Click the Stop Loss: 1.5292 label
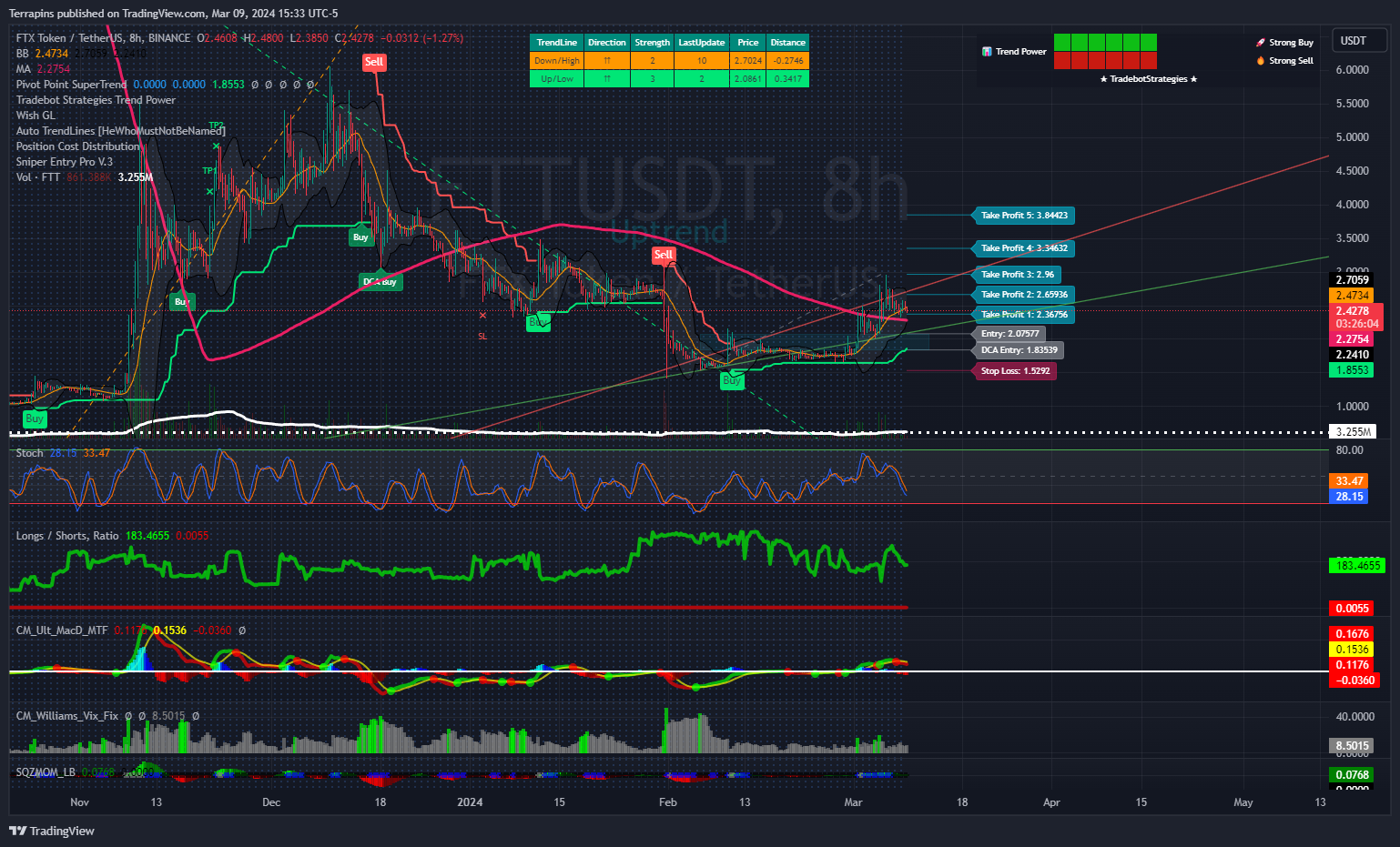1400x847 pixels. 1015,371
